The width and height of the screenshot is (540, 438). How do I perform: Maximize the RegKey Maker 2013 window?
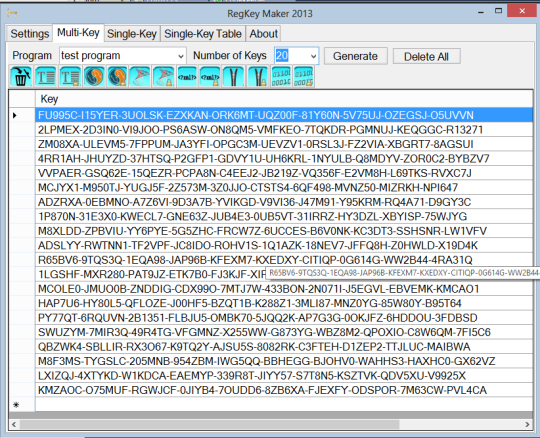[498, 11]
